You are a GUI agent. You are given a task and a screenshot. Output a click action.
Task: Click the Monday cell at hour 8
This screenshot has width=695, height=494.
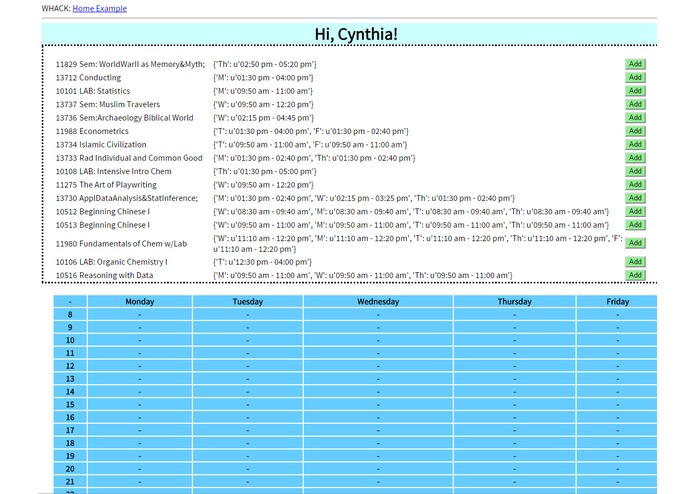140,315
